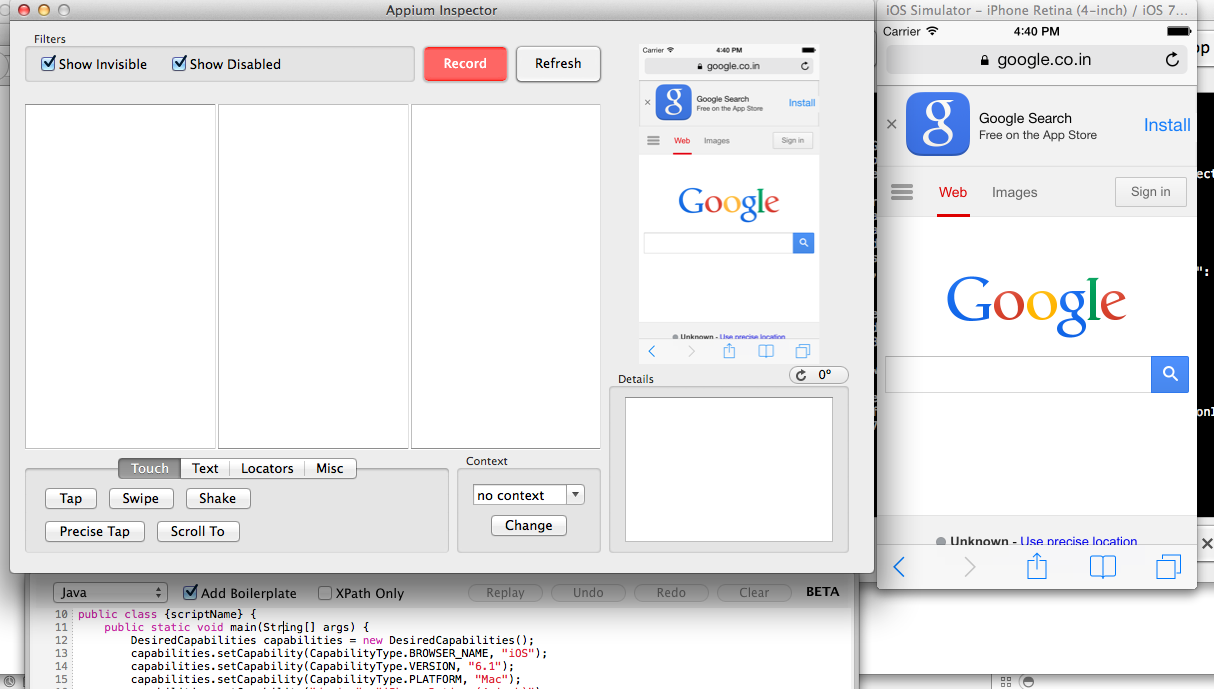
Task: Click the 'public class {scriptName}' code line
Action: pyautogui.click(x=167, y=614)
